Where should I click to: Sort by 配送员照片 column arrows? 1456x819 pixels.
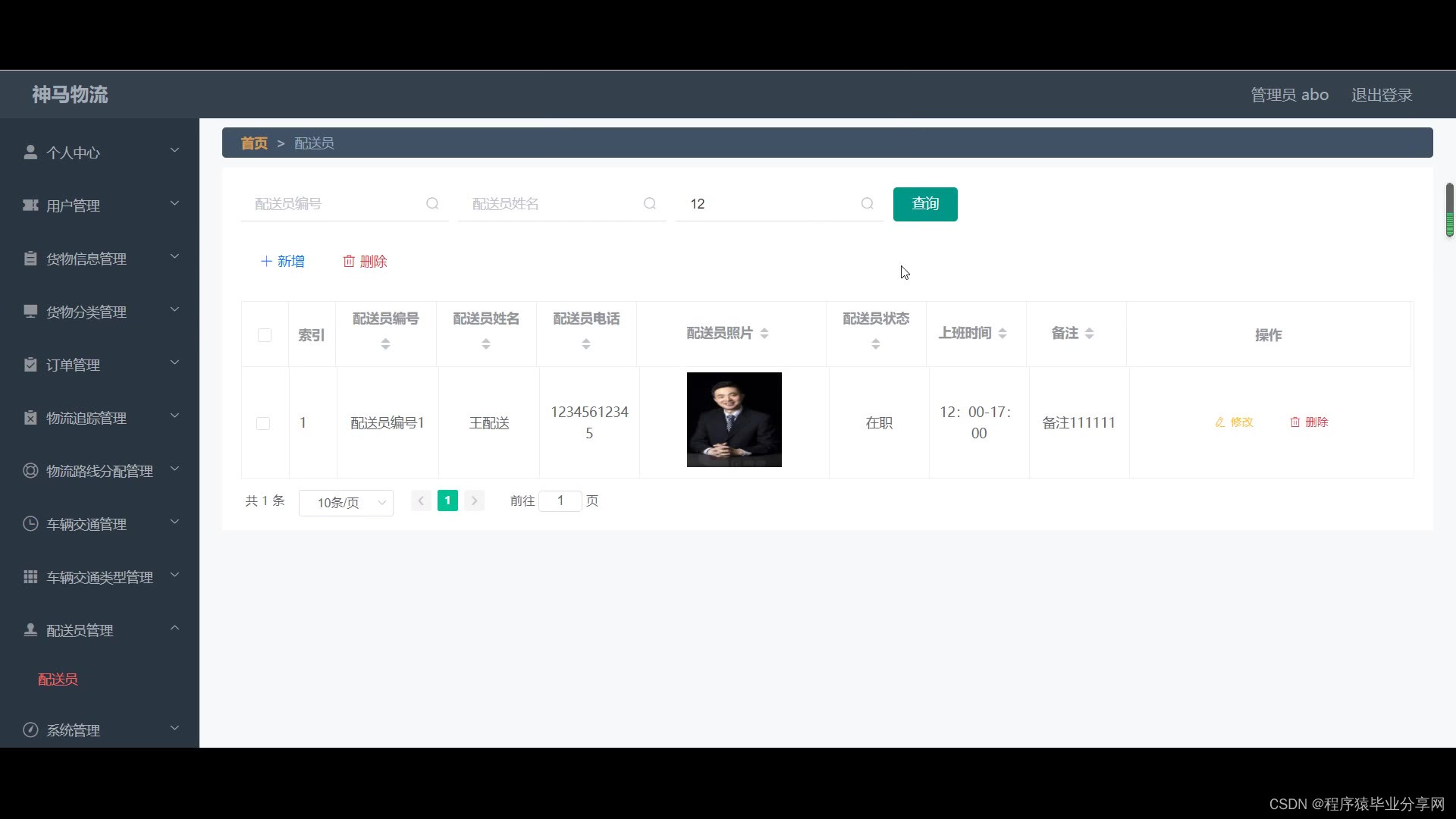(x=764, y=334)
